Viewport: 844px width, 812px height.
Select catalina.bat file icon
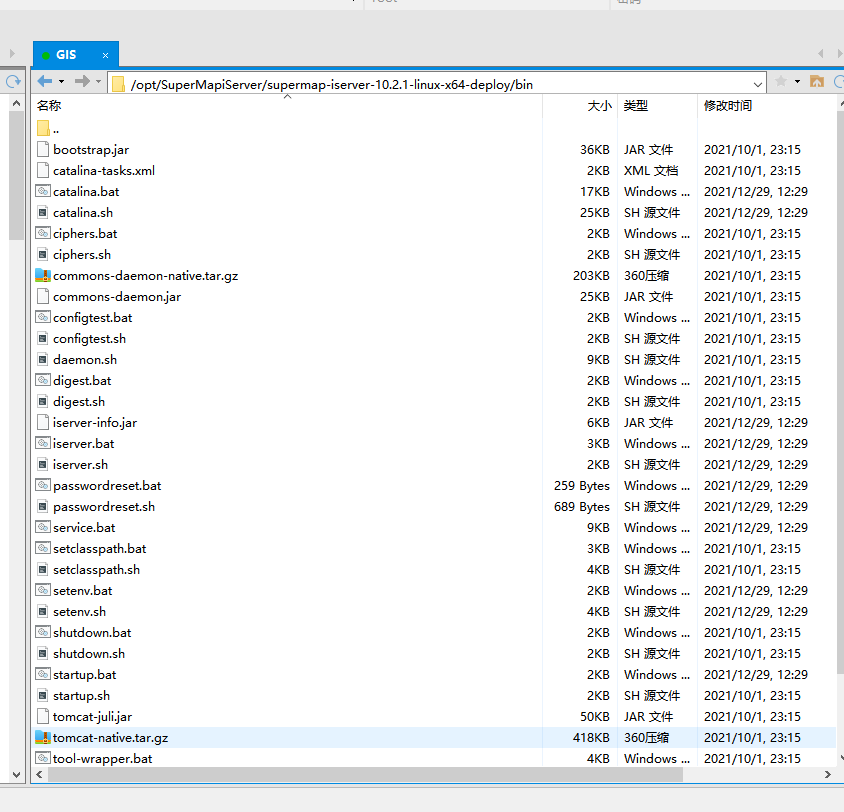click(43, 191)
